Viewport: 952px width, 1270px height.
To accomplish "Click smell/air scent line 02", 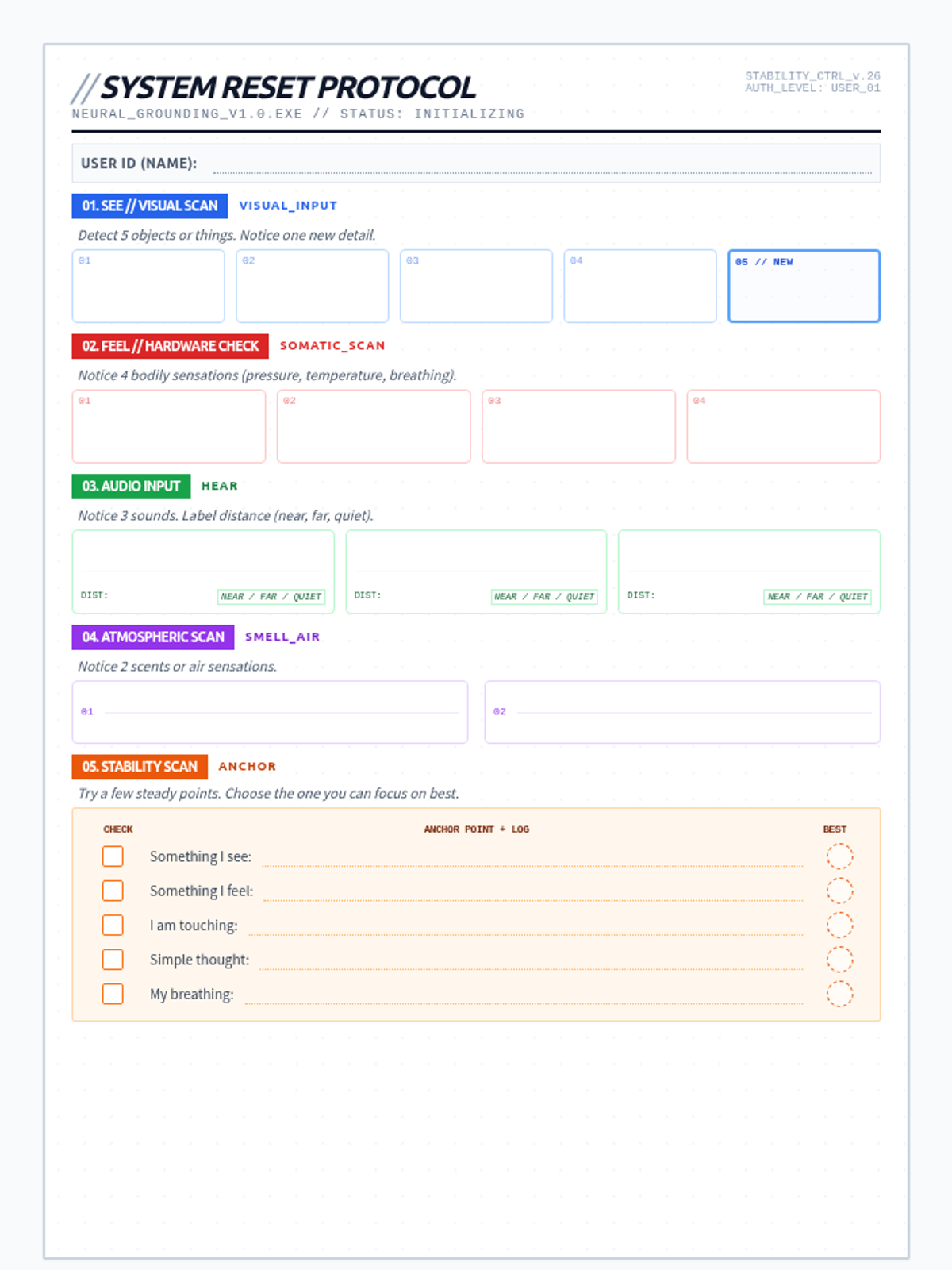I will 693,712.
